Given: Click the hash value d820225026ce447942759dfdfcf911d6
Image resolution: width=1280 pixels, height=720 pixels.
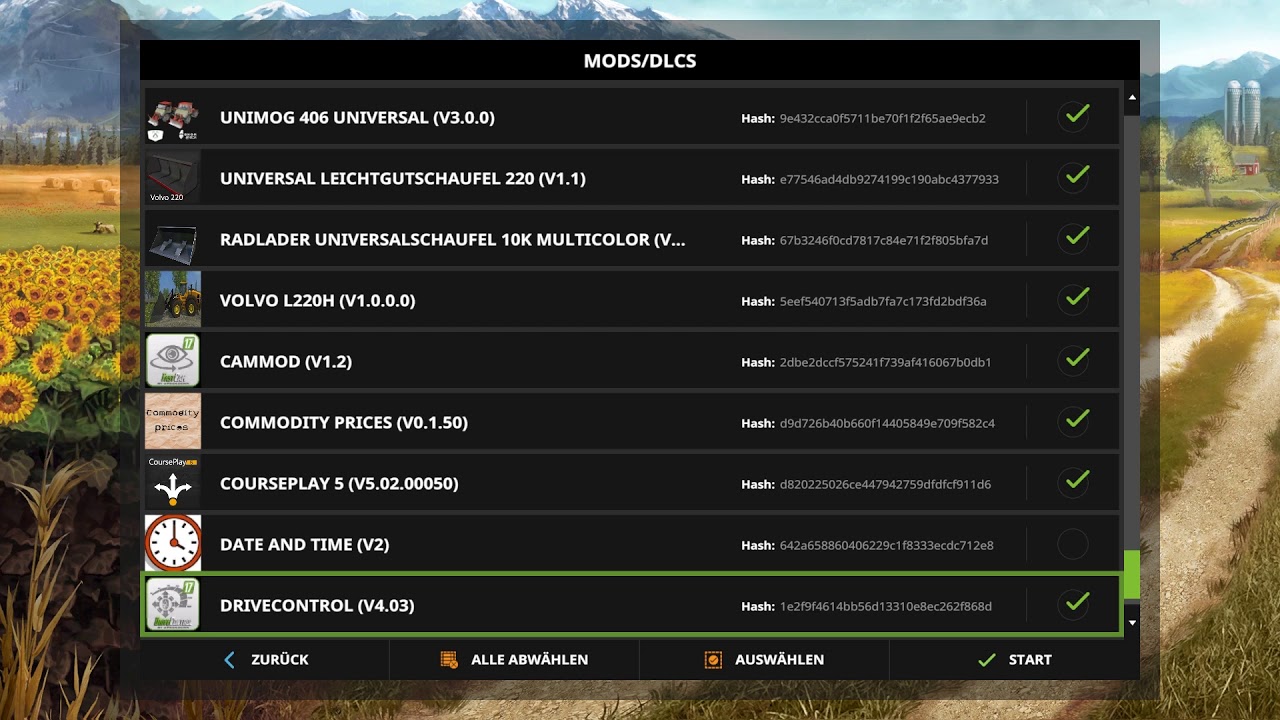Looking at the screenshot, I should [x=885, y=484].
